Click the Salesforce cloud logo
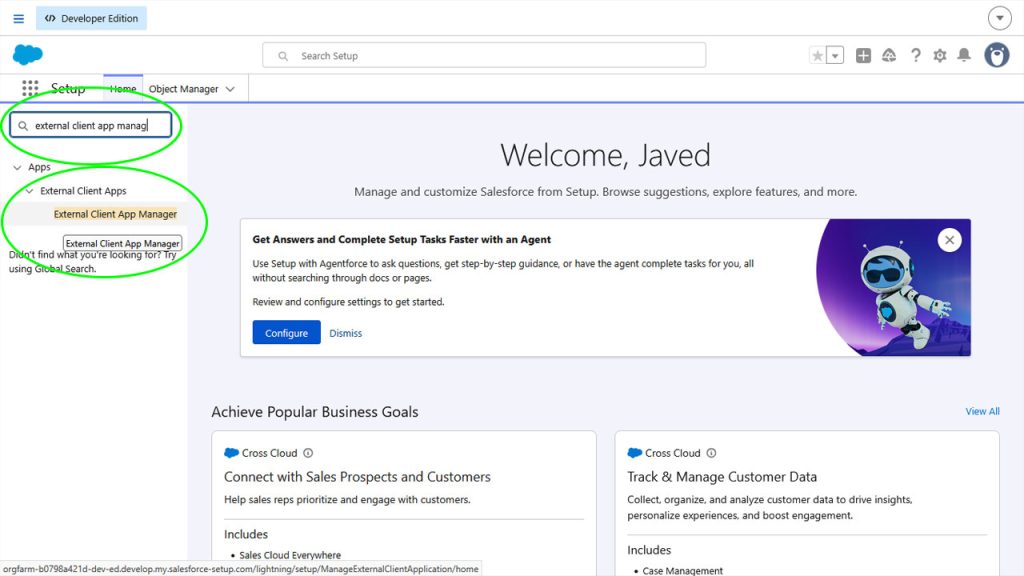Image resolution: width=1024 pixels, height=576 pixels. tap(27, 55)
